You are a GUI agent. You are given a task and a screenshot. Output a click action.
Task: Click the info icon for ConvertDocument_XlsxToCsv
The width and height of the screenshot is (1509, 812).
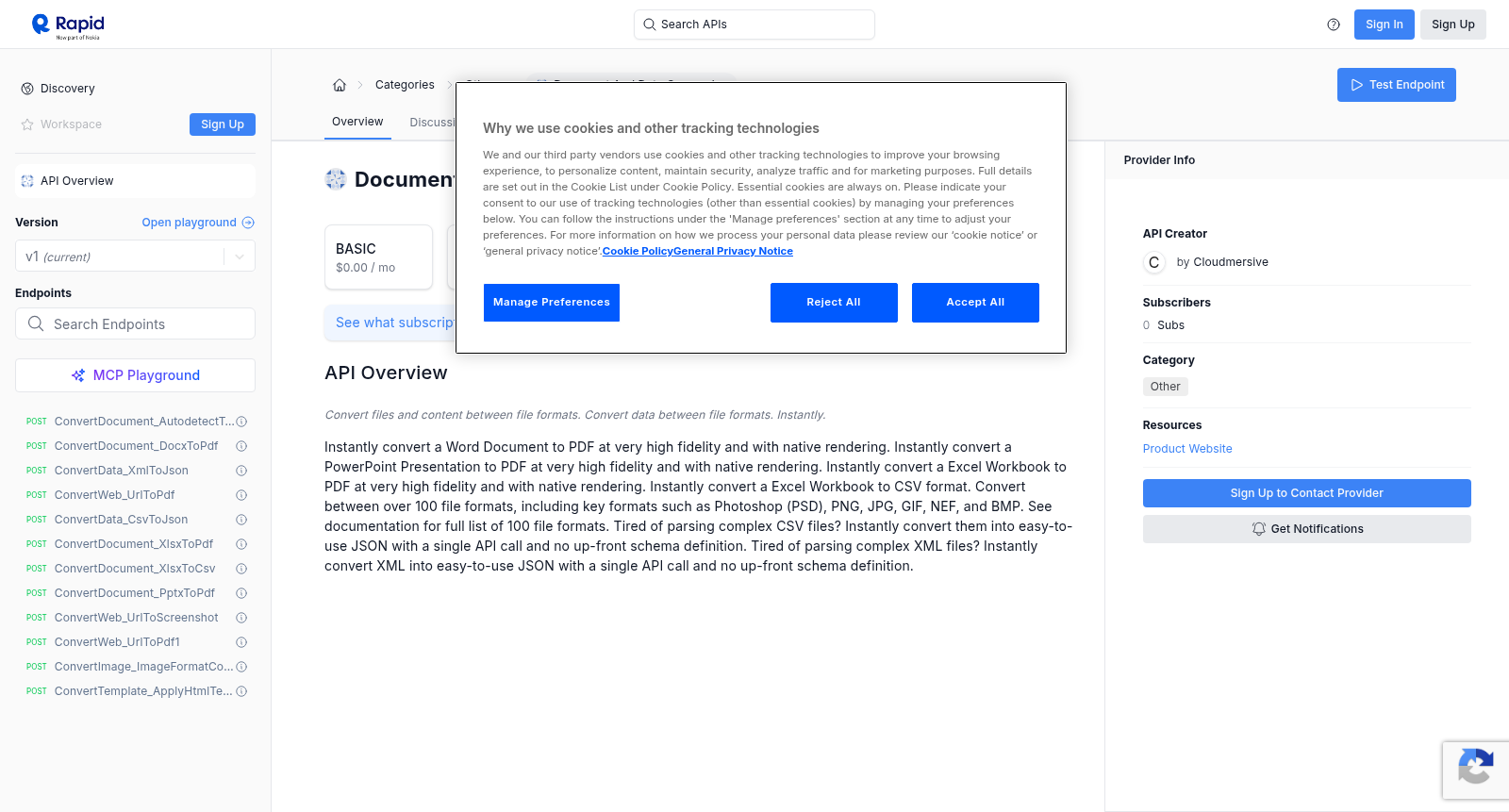tap(241, 569)
